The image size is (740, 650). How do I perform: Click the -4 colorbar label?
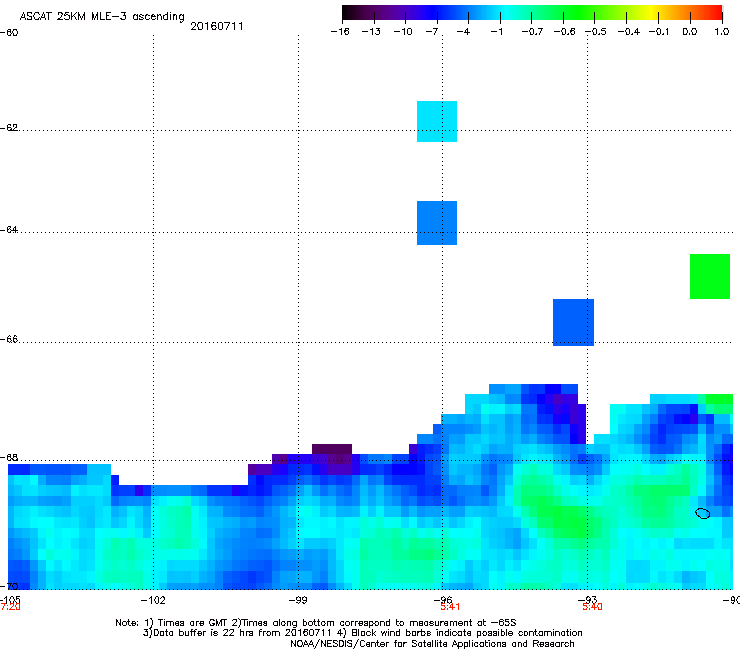463,32
